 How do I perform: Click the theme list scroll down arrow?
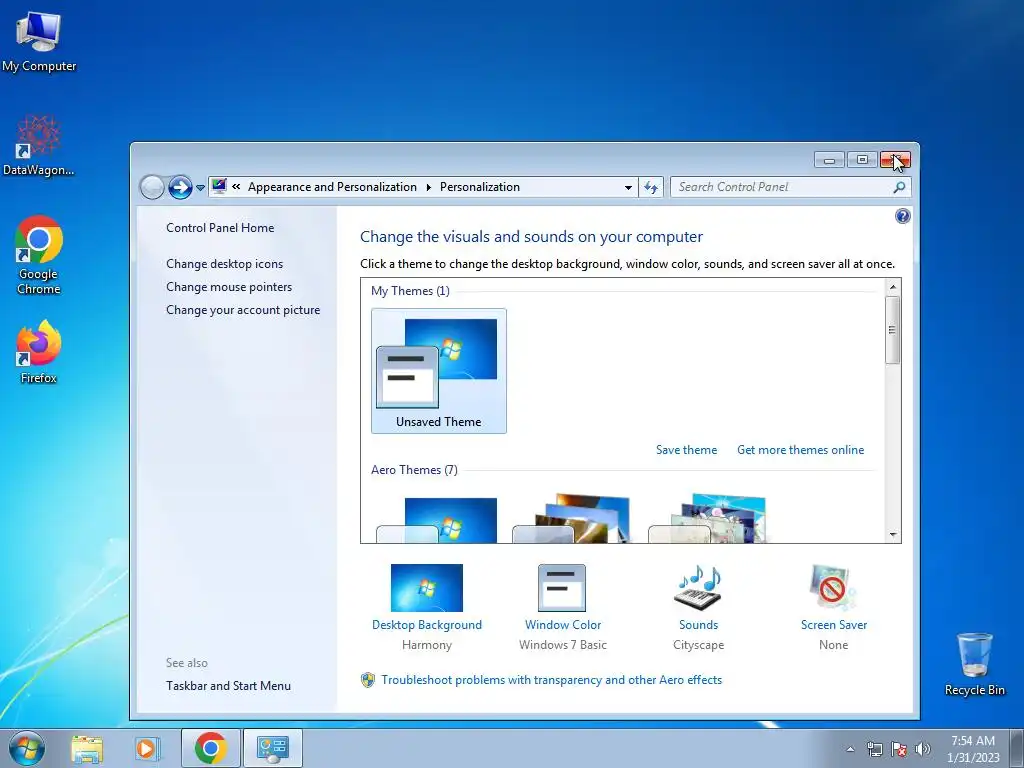[x=893, y=535]
